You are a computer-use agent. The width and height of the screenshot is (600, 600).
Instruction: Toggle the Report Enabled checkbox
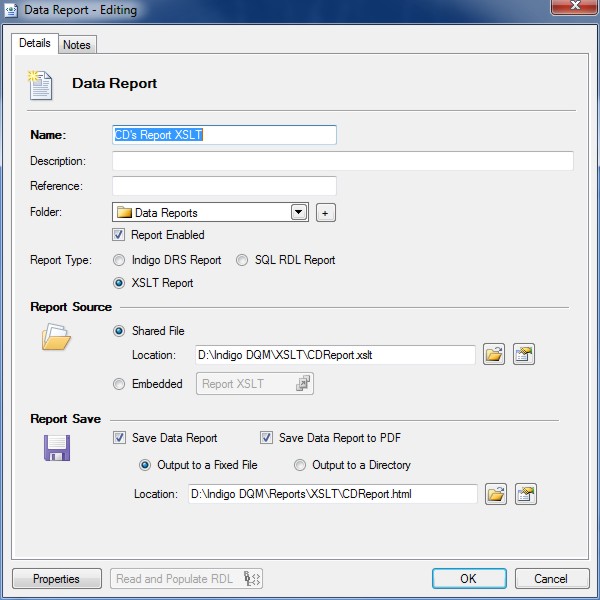click(x=120, y=235)
